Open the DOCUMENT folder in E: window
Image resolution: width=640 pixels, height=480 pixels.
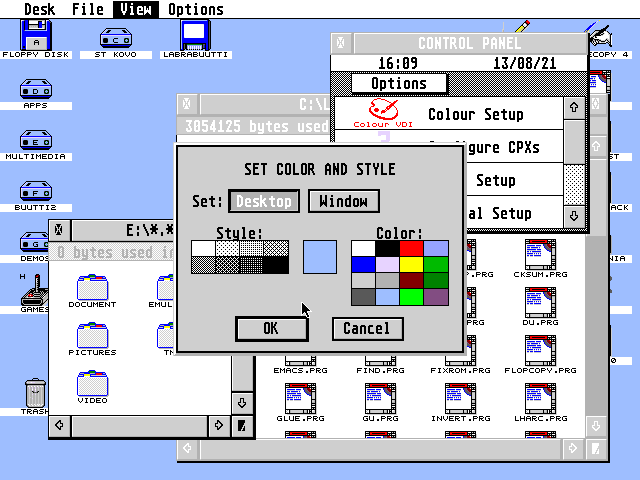[x=93, y=291]
